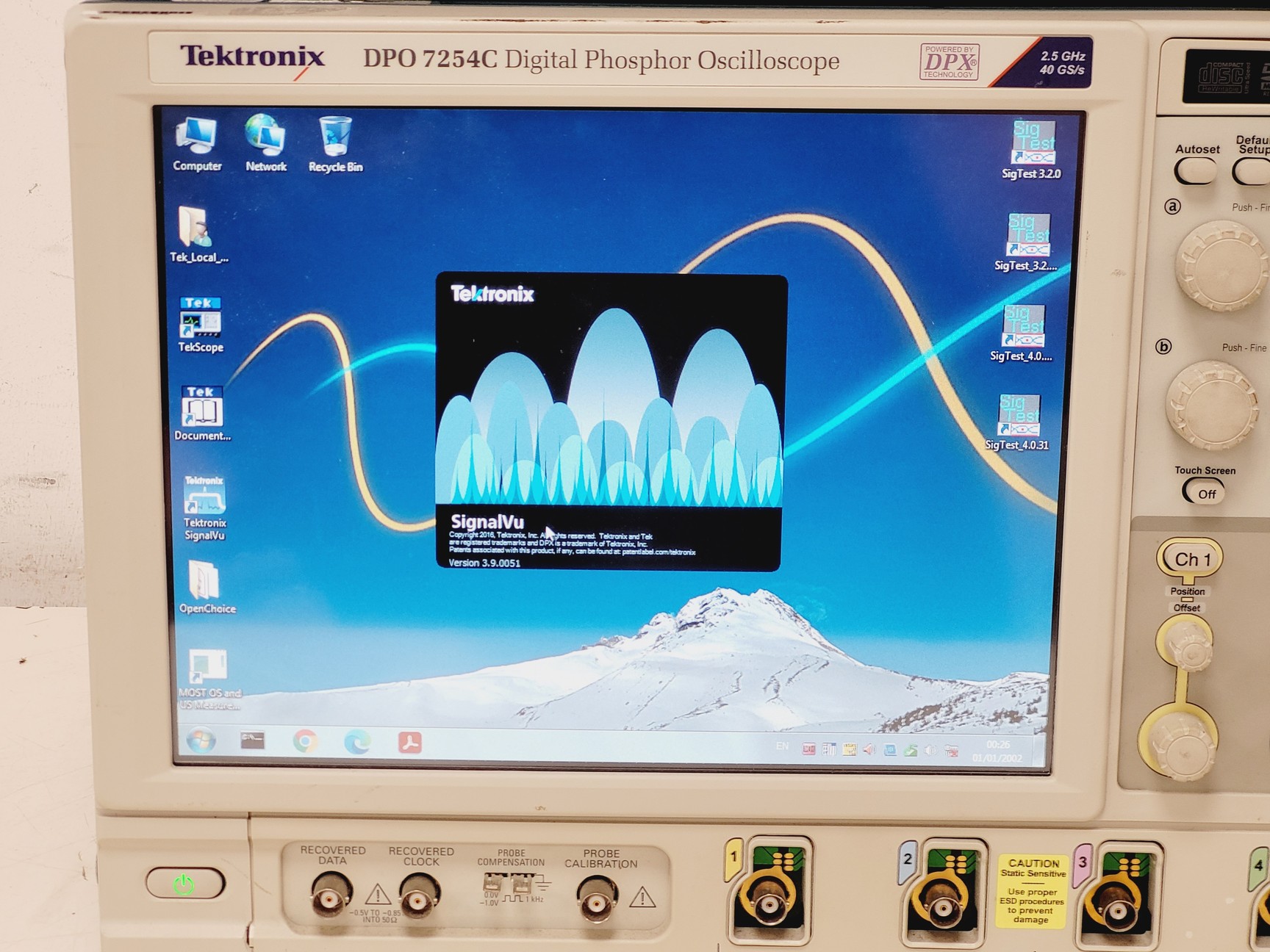Screen dimensions: 1270x952
Task: Open the MOST OS and US Measure shortcut
Action: 209,679
